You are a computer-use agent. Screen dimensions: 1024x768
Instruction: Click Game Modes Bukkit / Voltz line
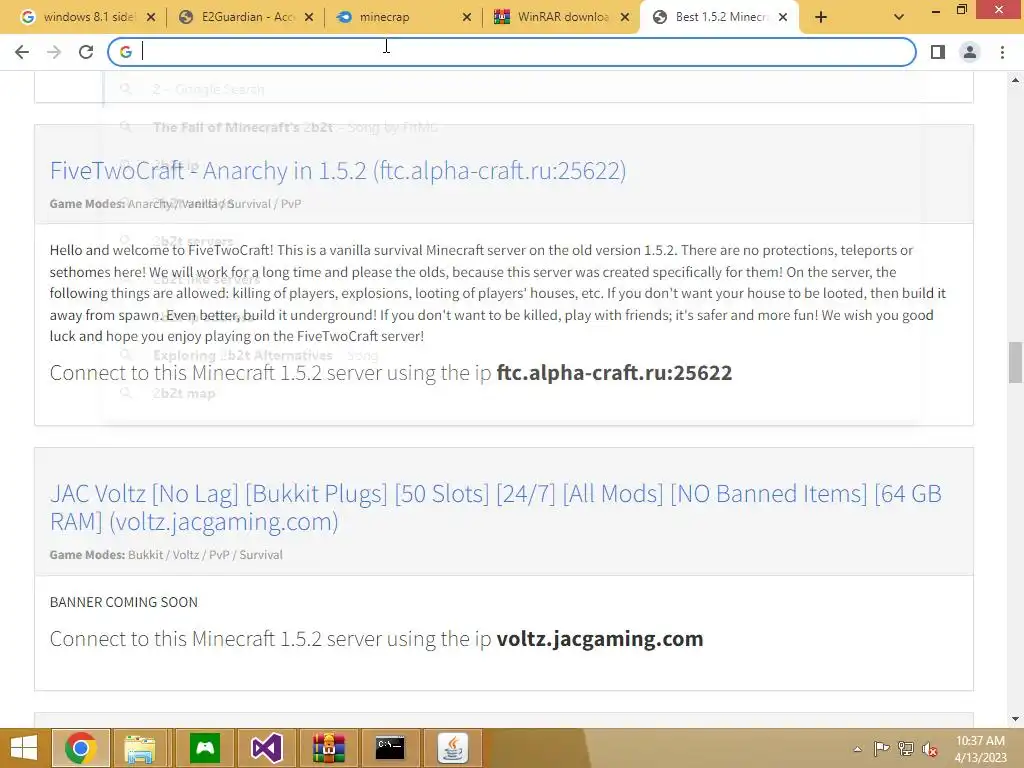(x=166, y=555)
